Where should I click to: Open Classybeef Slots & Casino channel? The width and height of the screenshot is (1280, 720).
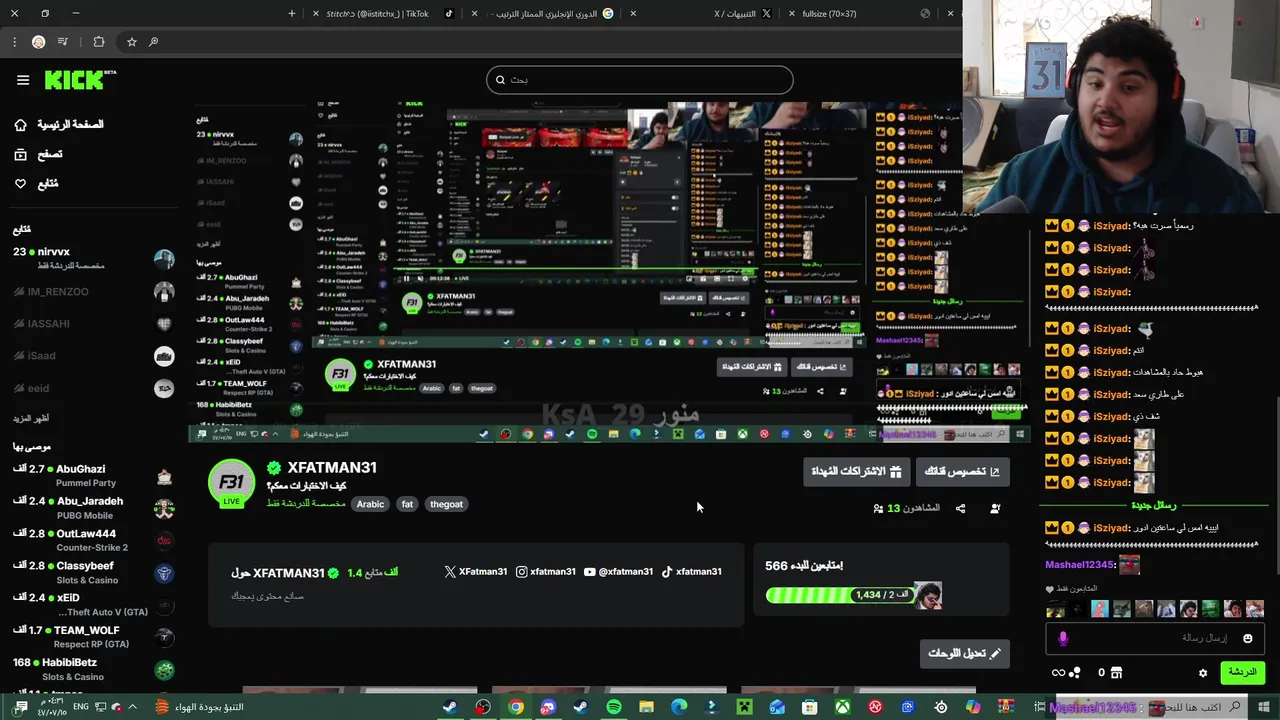click(93, 572)
